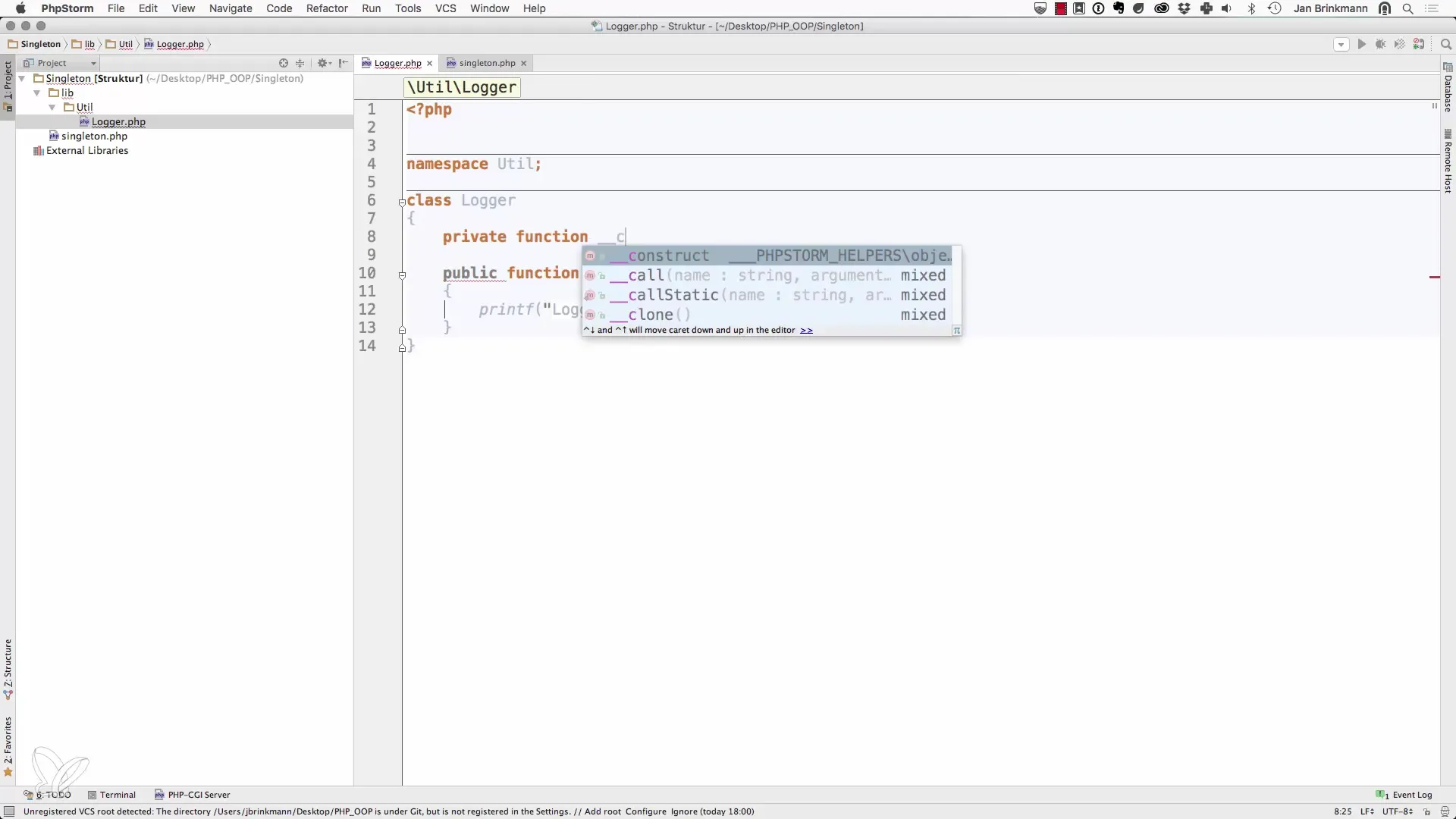Close the Logger.php editor tab
Viewport: 1456px width, 819px height.
pos(429,64)
